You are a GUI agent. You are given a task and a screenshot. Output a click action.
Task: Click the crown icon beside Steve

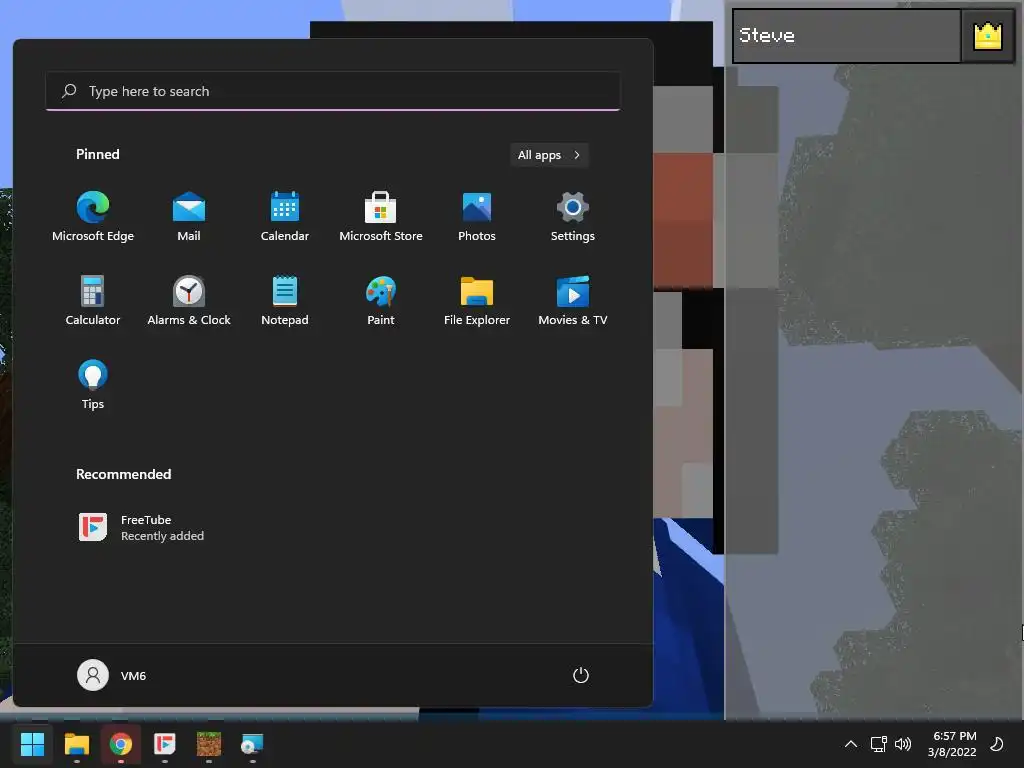987,36
